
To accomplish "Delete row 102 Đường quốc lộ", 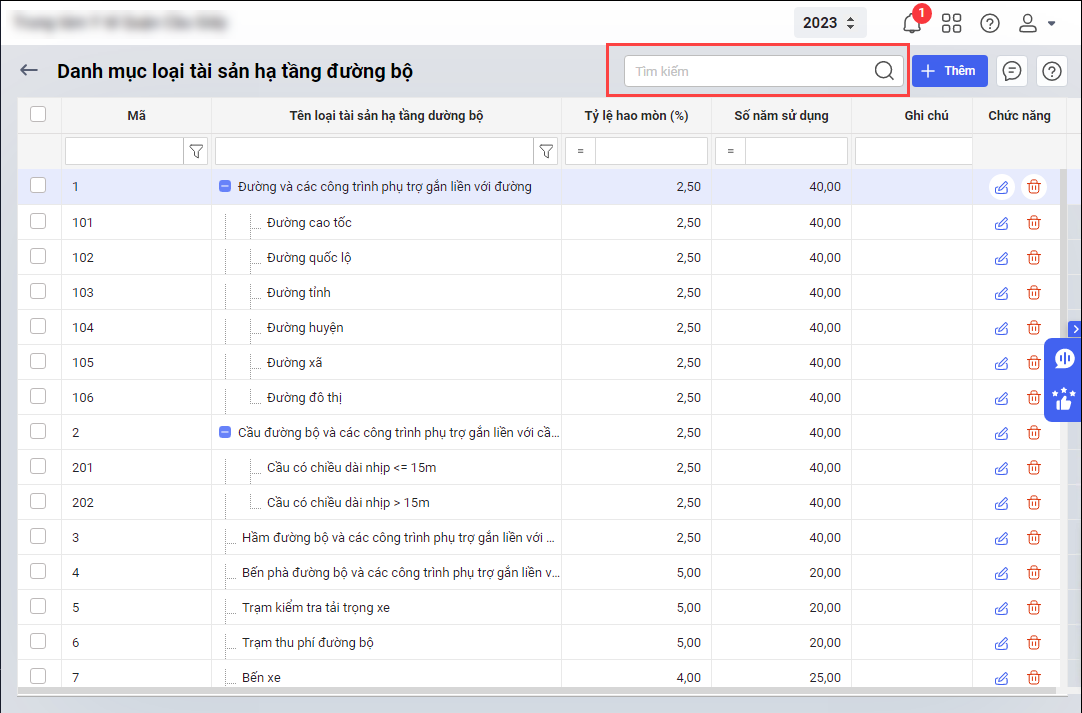I will tap(1034, 258).
